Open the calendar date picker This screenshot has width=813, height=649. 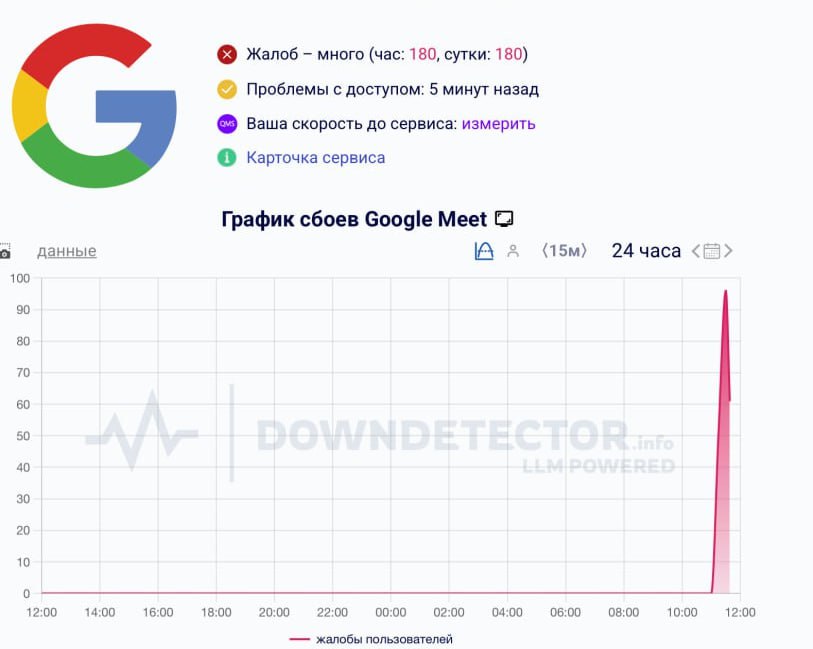pos(712,251)
